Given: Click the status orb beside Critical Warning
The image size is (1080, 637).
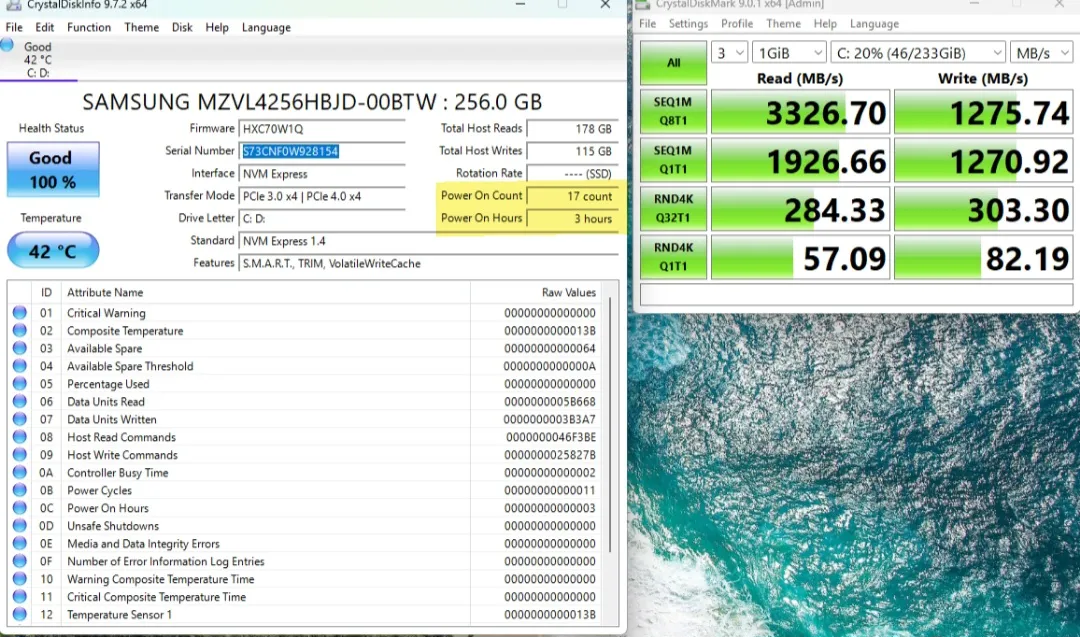Looking at the screenshot, I should coord(20,313).
